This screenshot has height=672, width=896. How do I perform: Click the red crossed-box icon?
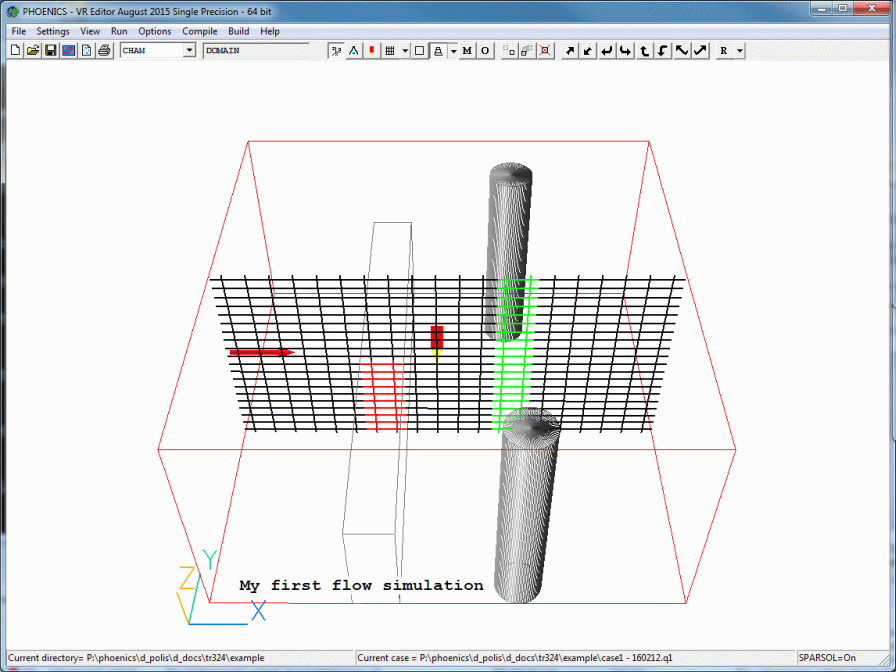[544, 50]
